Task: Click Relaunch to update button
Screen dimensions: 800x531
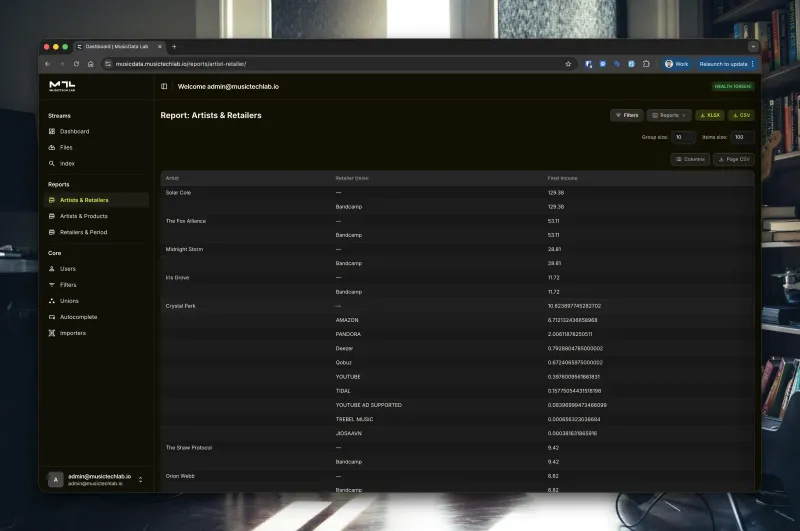Action: [727, 64]
